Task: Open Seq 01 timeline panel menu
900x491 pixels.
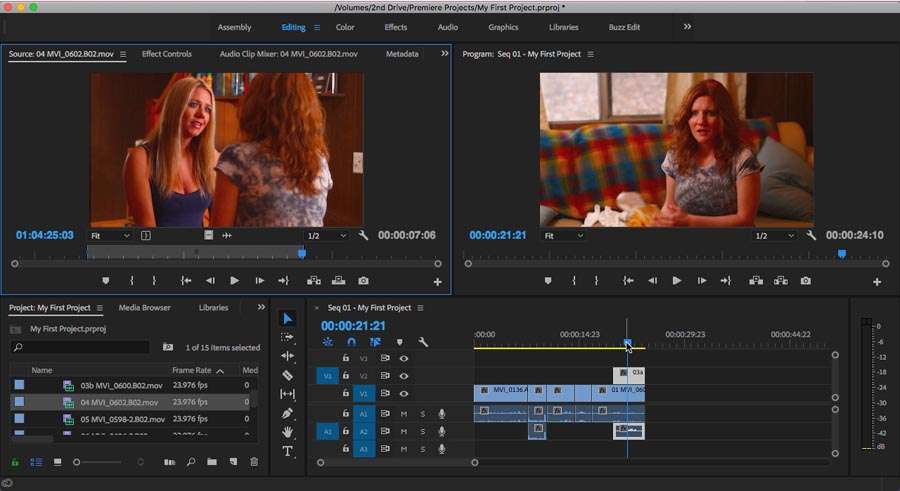Action: 420,308
